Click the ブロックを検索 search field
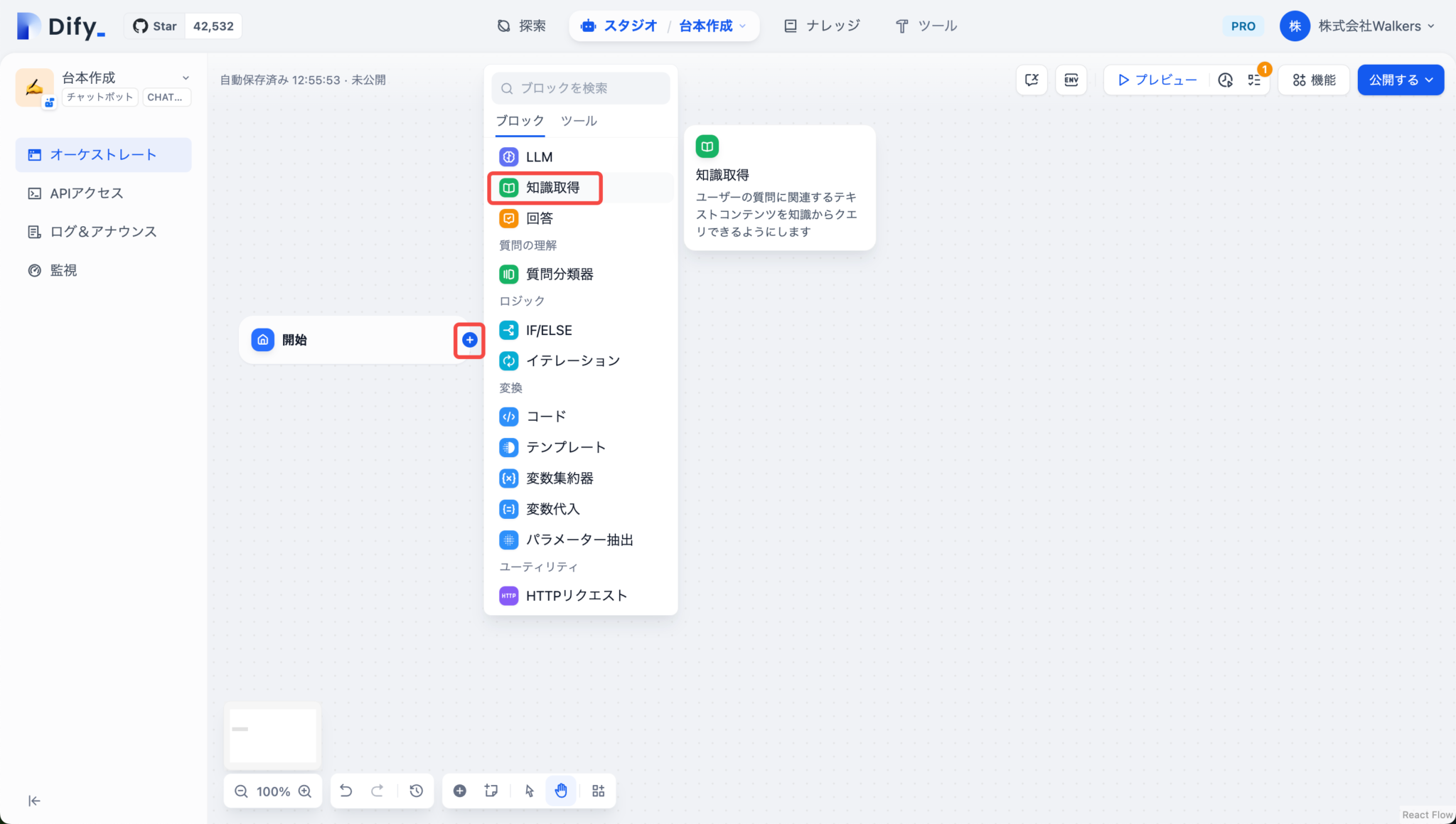Image resolution: width=1456 pixels, height=824 pixels. tap(580, 87)
